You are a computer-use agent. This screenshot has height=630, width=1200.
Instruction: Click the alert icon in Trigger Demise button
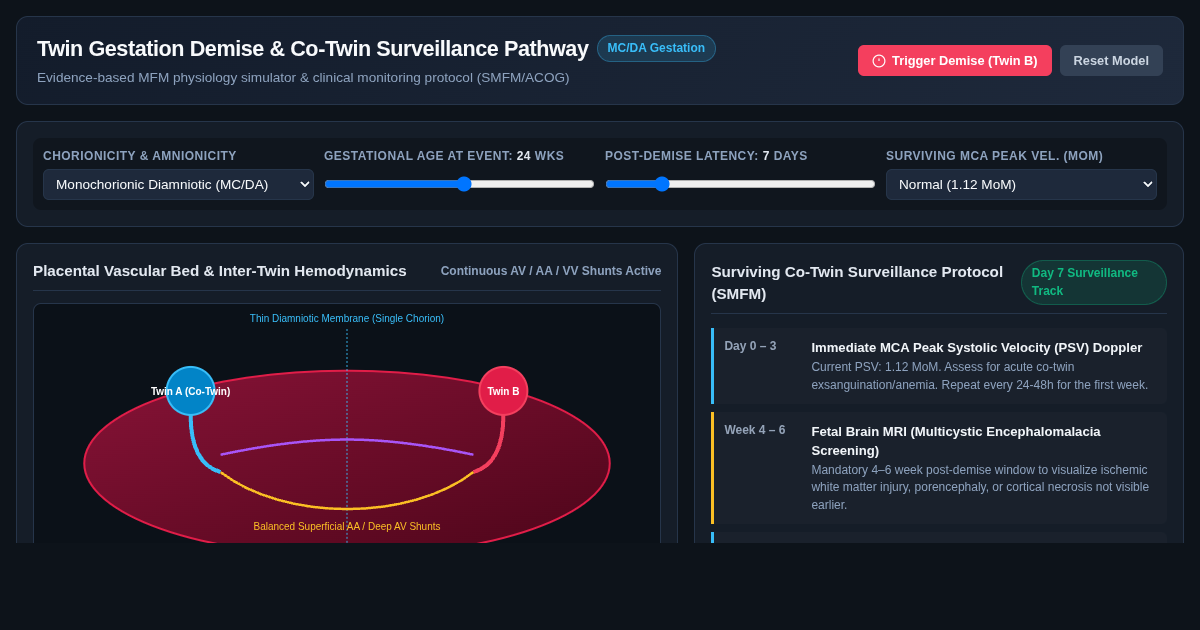[x=879, y=61]
